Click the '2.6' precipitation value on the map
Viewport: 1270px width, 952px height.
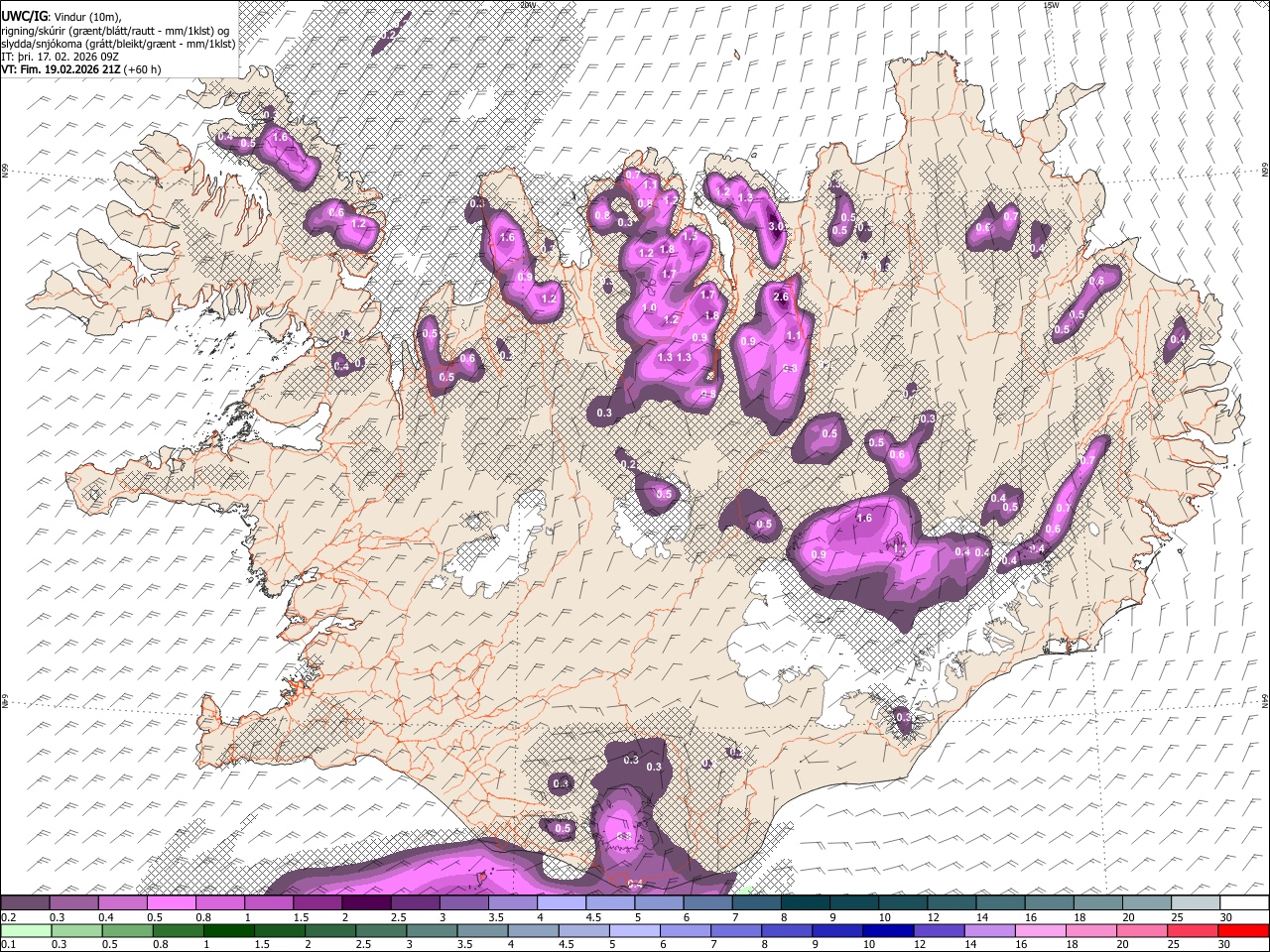pyautogui.click(x=781, y=297)
